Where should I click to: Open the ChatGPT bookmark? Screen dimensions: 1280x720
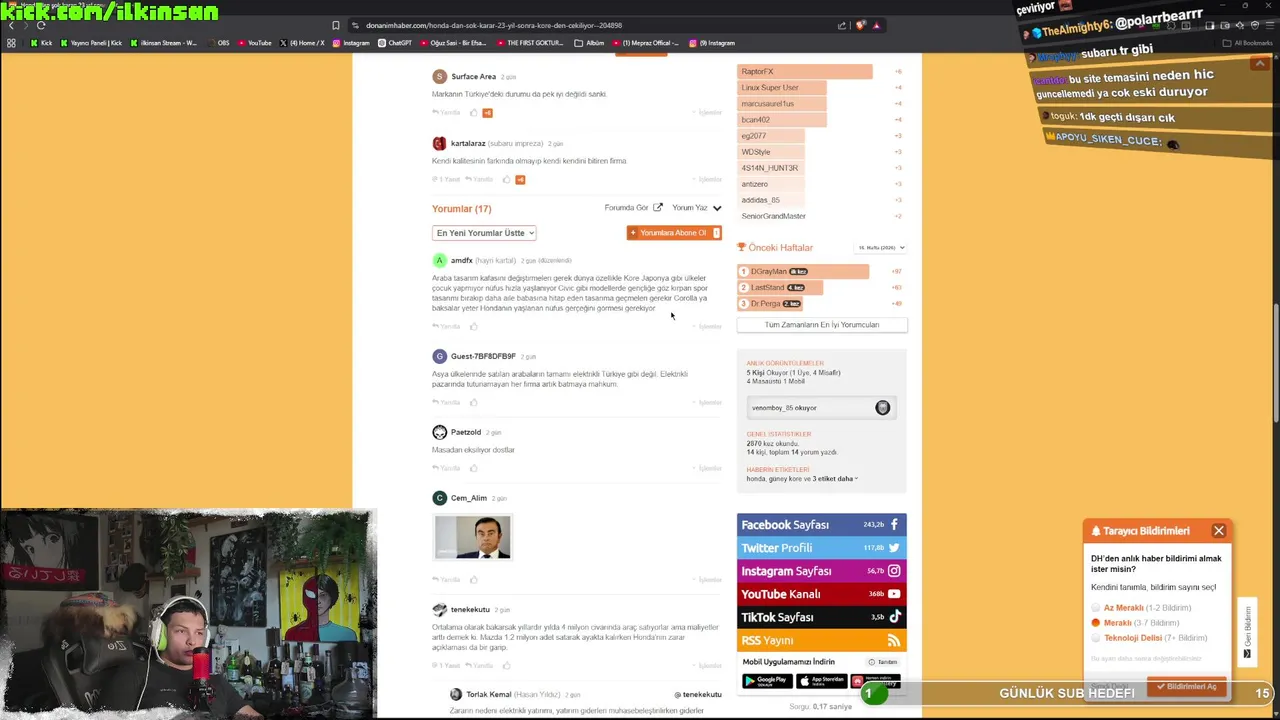[x=394, y=43]
